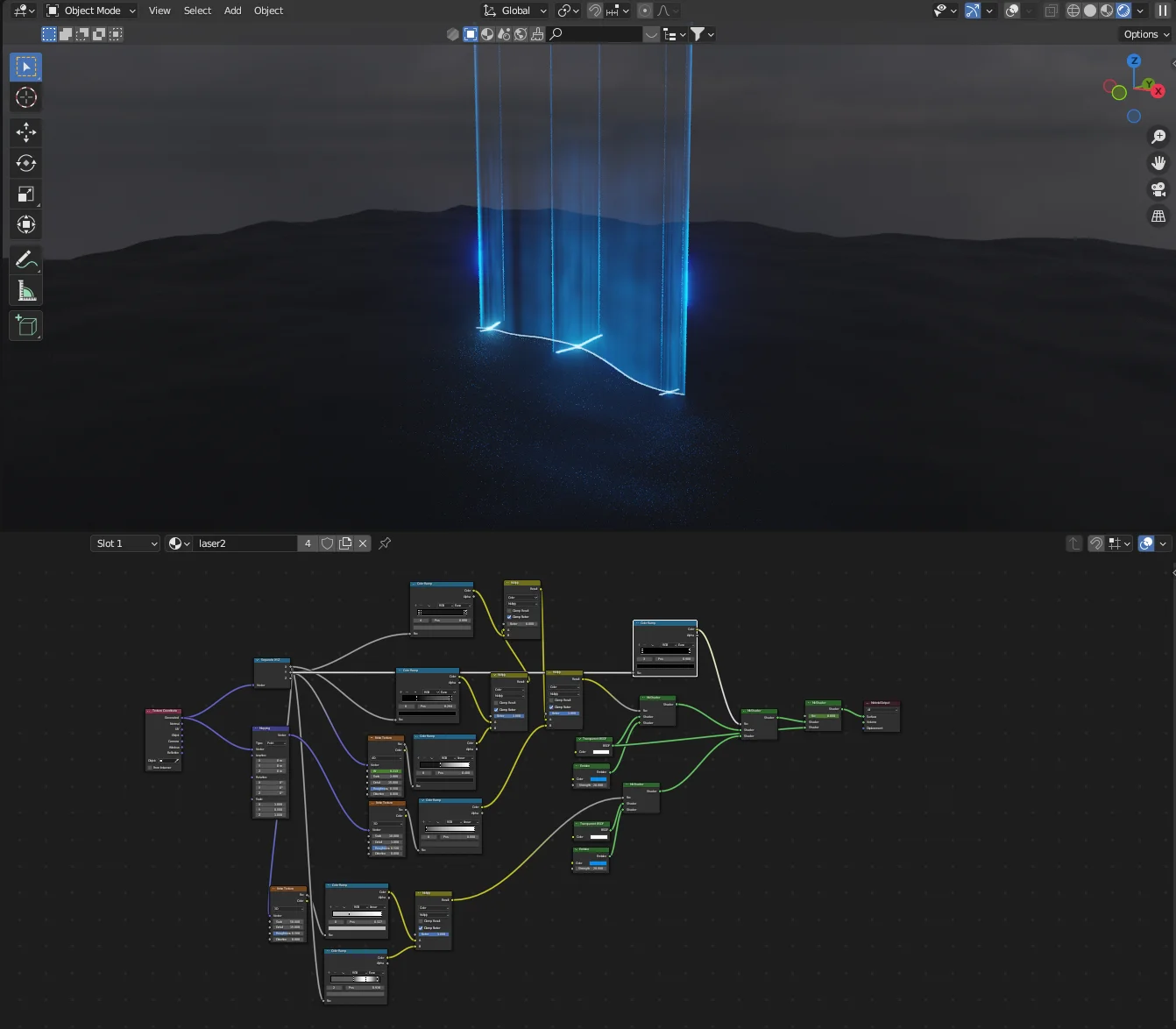The height and width of the screenshot is (1029, 1176).
Task: Click the laser2 material name field
Action: (245, 543)
